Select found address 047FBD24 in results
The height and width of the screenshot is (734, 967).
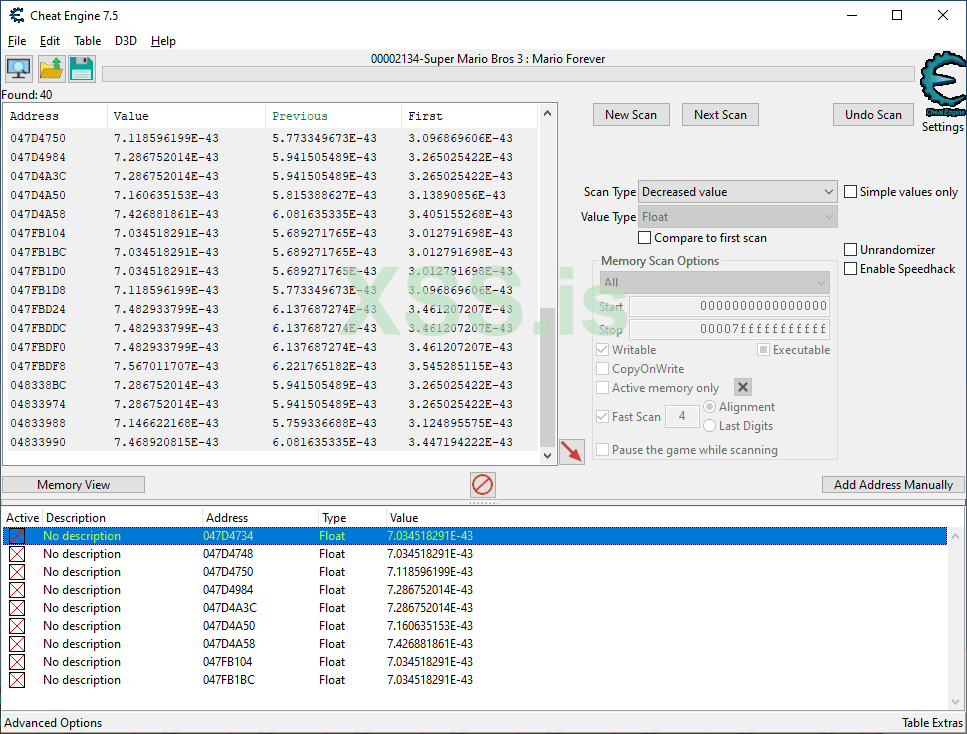click(38, 309)
